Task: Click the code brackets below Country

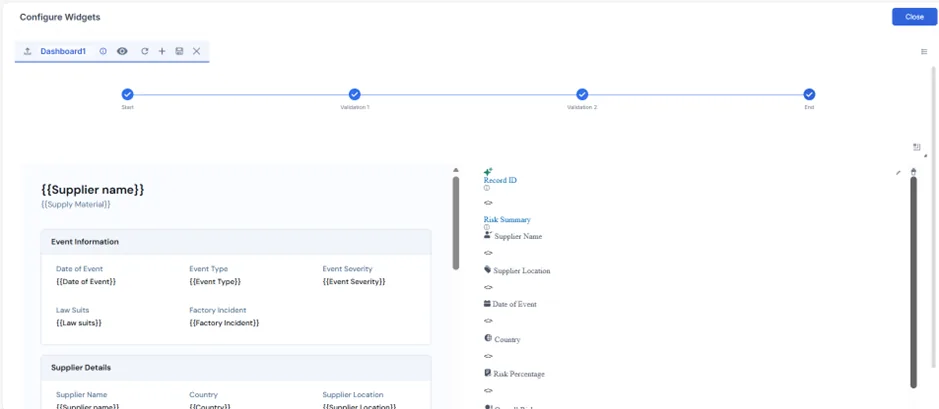Action: (x=488, y=356)
